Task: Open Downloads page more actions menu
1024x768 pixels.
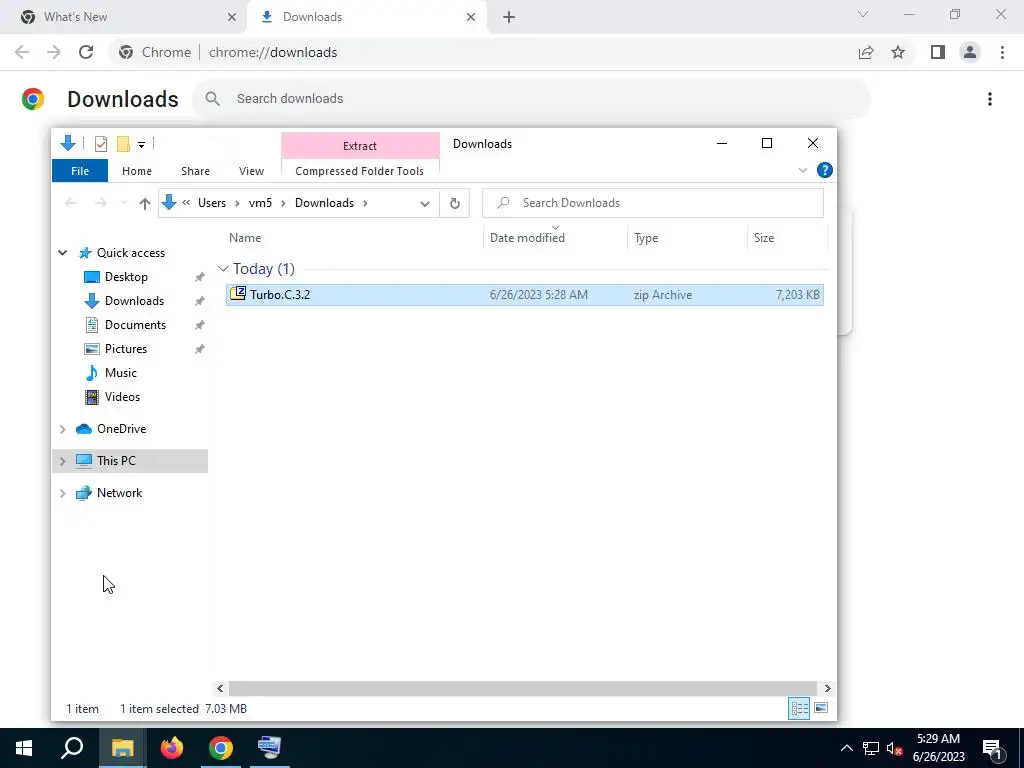Action: point(990,99)
